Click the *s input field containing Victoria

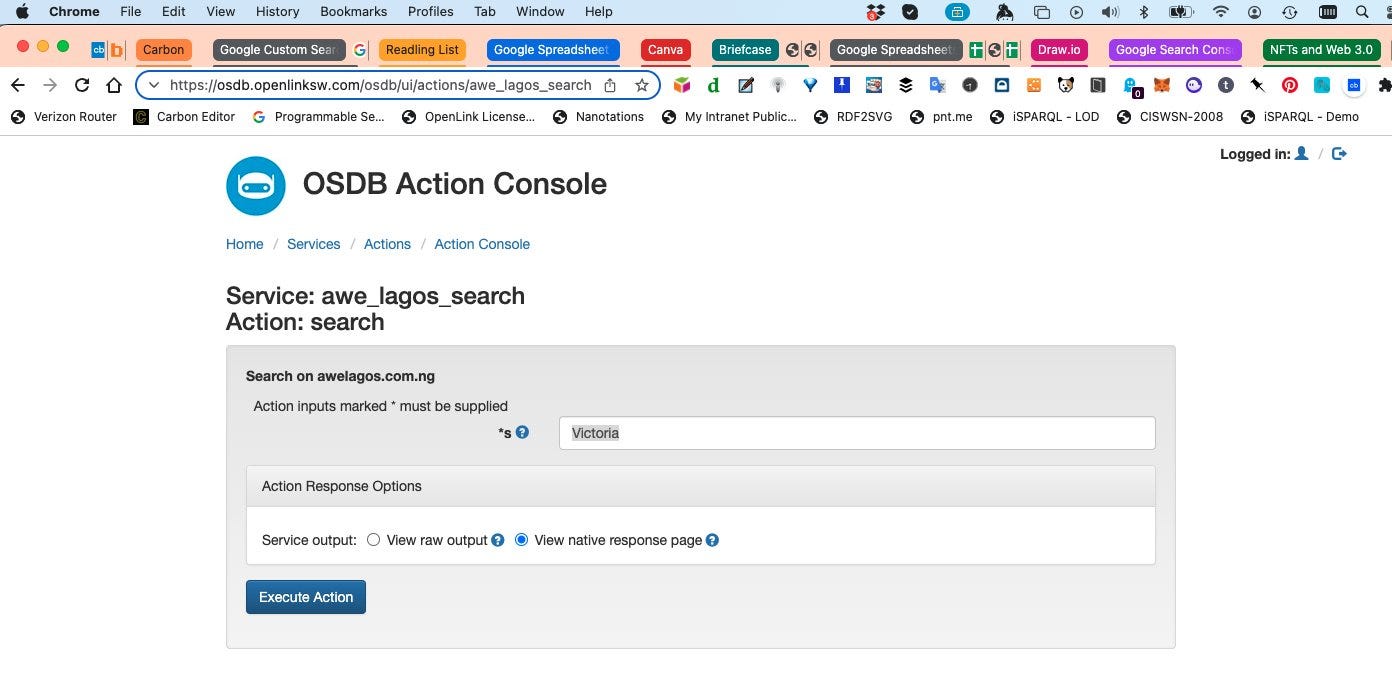(x=857, y=433)
